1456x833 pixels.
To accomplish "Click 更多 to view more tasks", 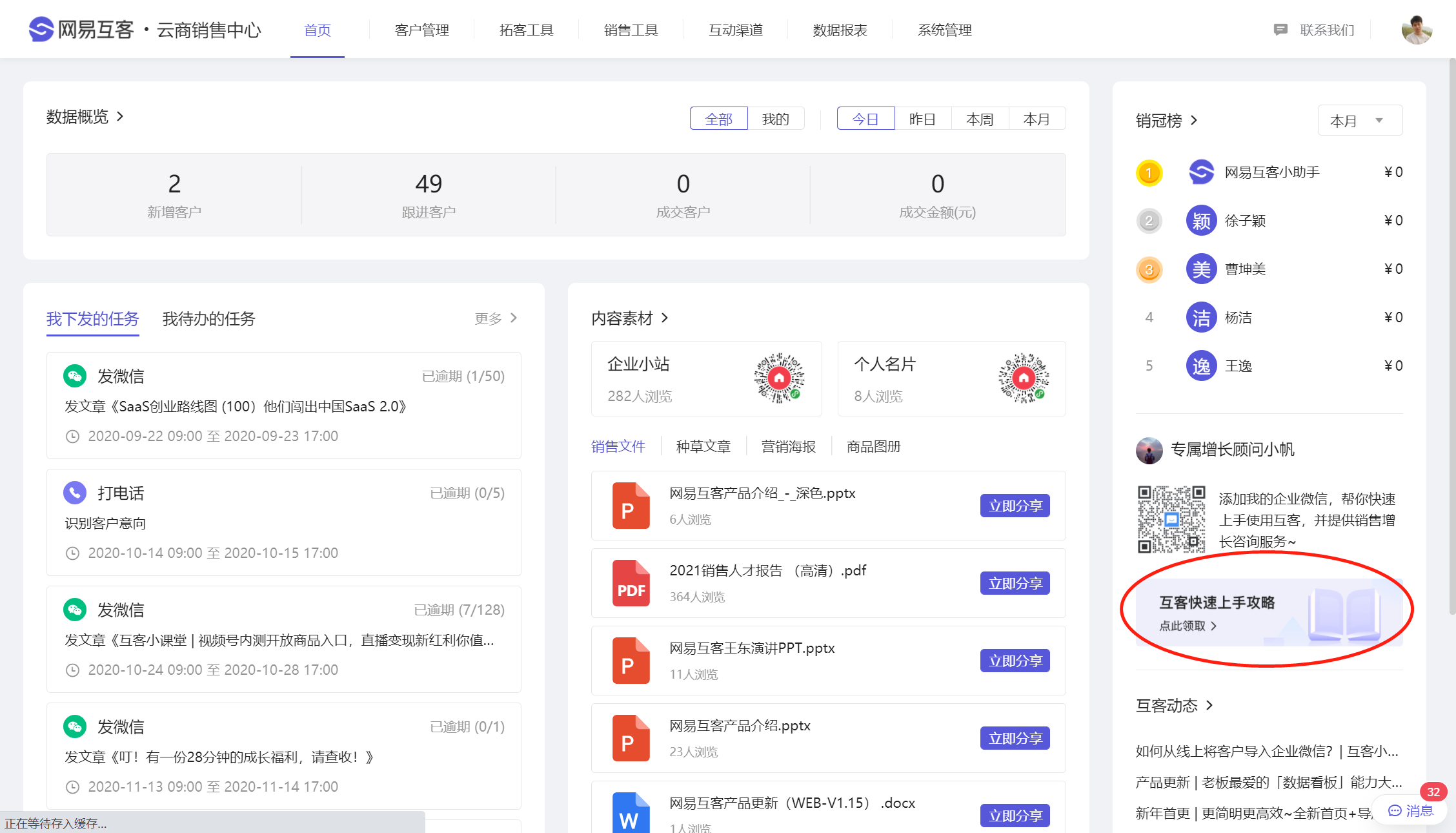I will pos(496,318).
